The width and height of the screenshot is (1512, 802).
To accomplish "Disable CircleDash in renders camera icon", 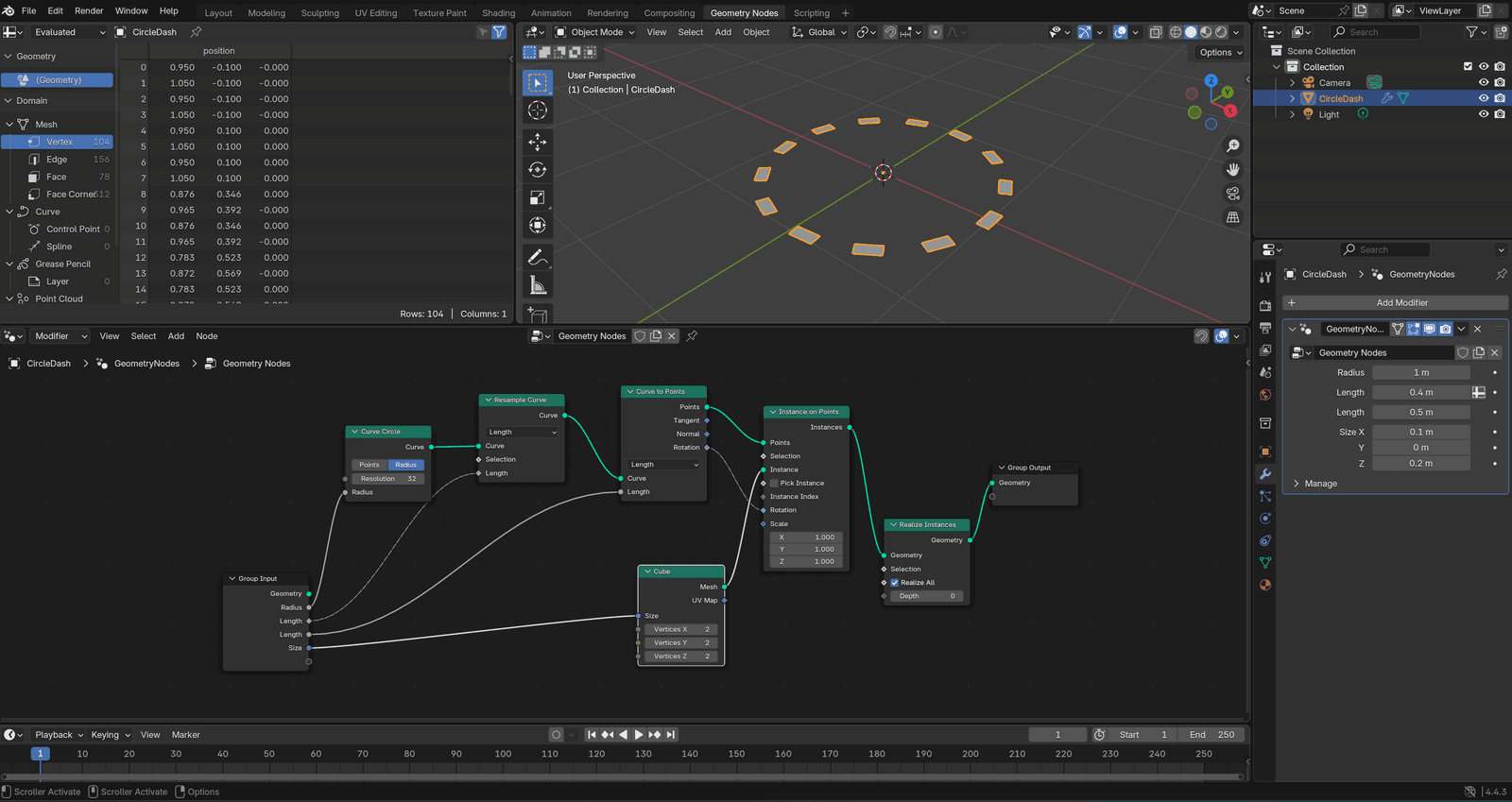I will pos(1500,98).
